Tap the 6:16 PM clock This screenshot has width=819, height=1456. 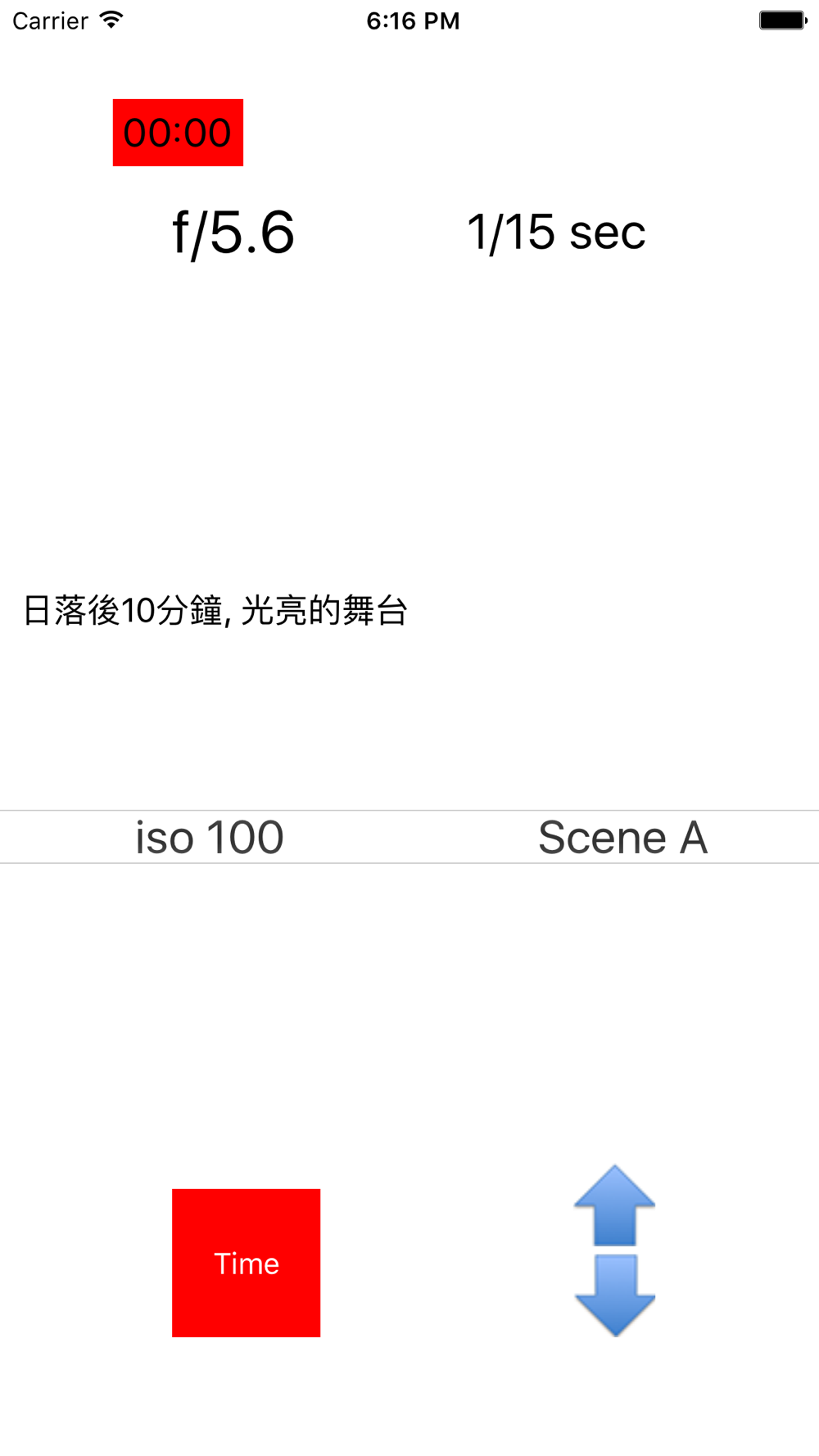(x=413, y=20)
